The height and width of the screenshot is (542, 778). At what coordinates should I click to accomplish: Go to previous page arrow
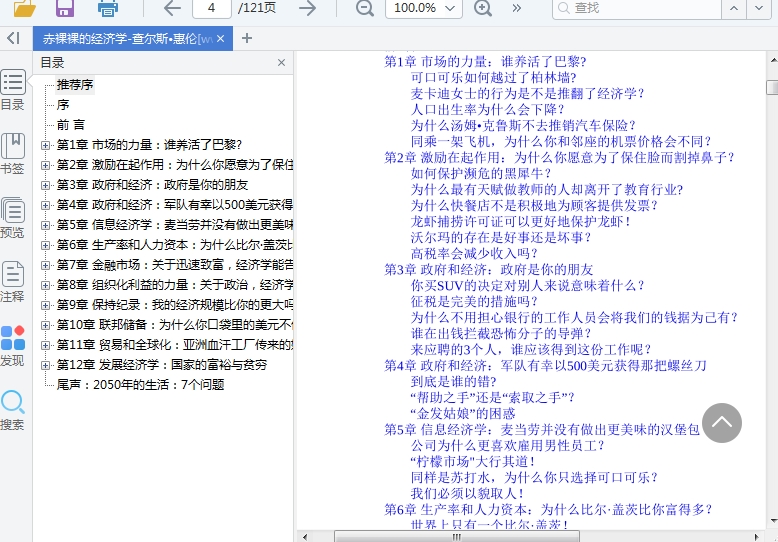click(172, 8)
